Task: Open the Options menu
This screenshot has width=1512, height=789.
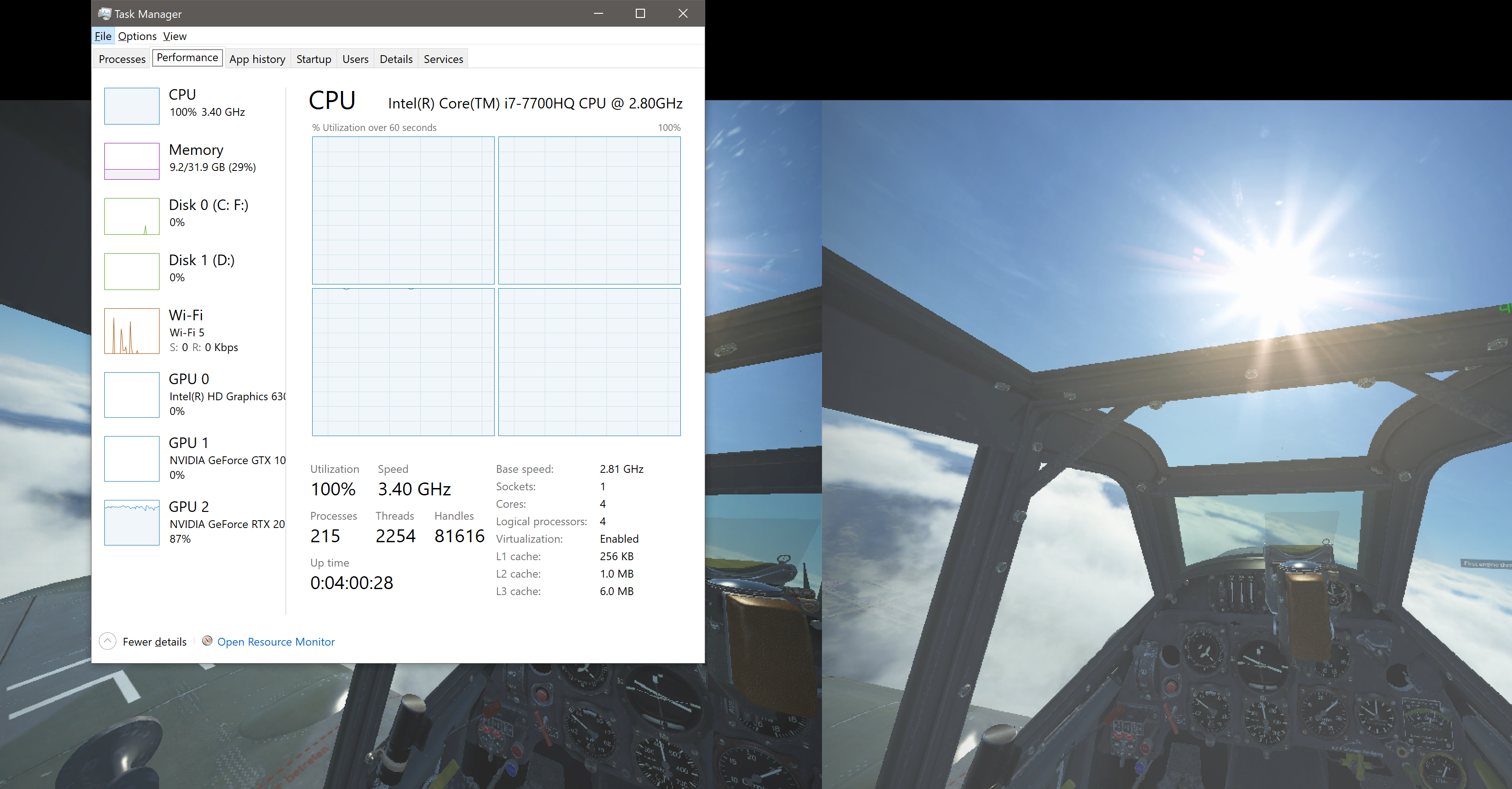Action: pos(137,36)
